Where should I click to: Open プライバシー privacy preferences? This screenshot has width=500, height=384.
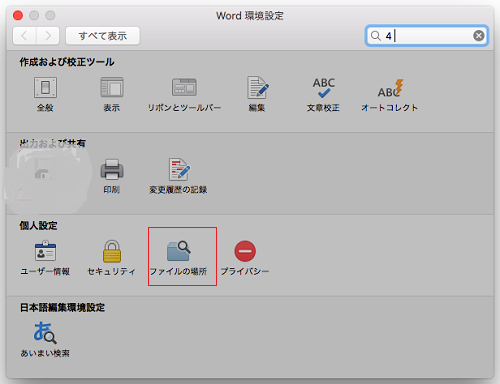click(245, 258)
